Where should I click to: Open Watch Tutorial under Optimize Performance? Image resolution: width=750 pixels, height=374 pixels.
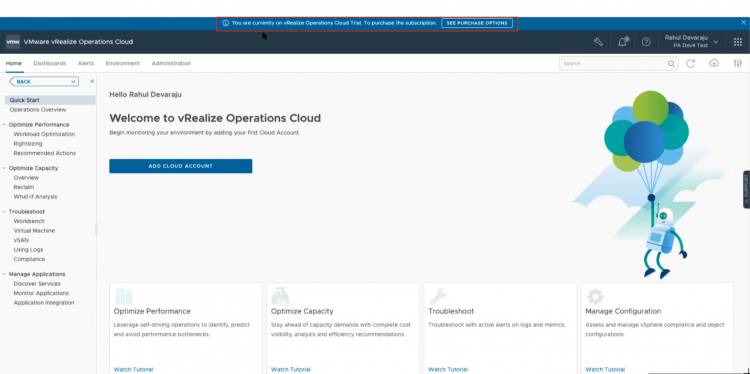(133, 369)
